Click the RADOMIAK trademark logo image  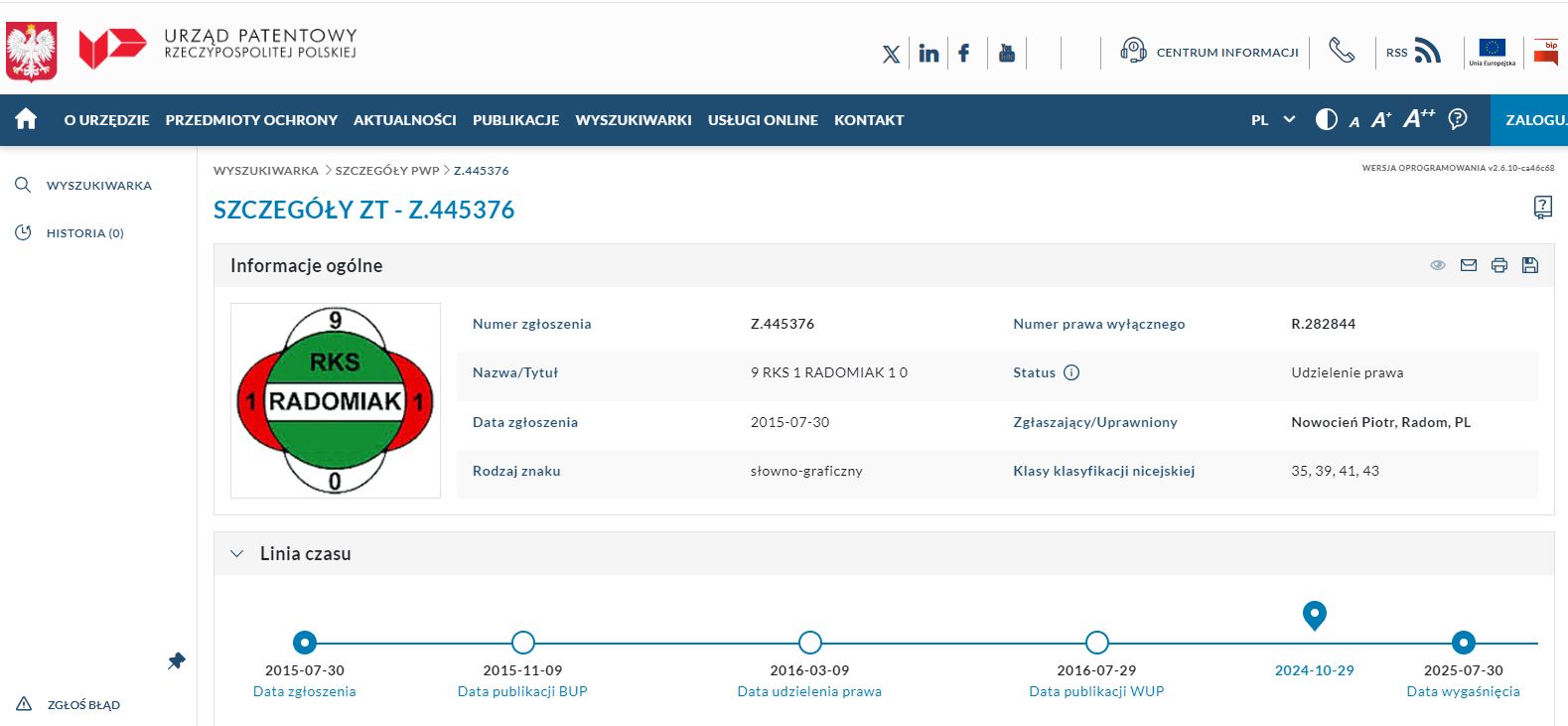(x=335, y=400)
